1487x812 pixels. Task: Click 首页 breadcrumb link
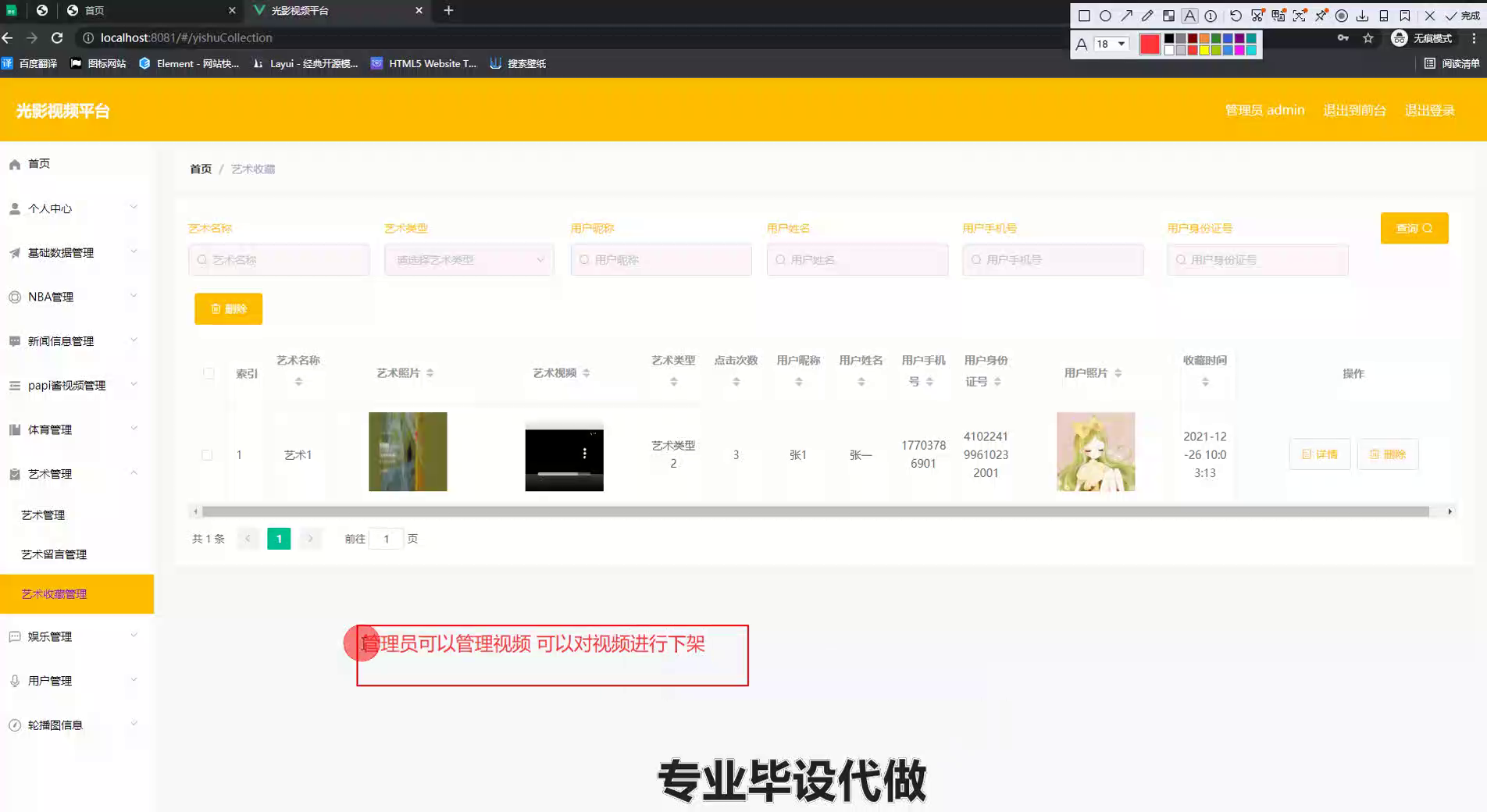[201, 169]
